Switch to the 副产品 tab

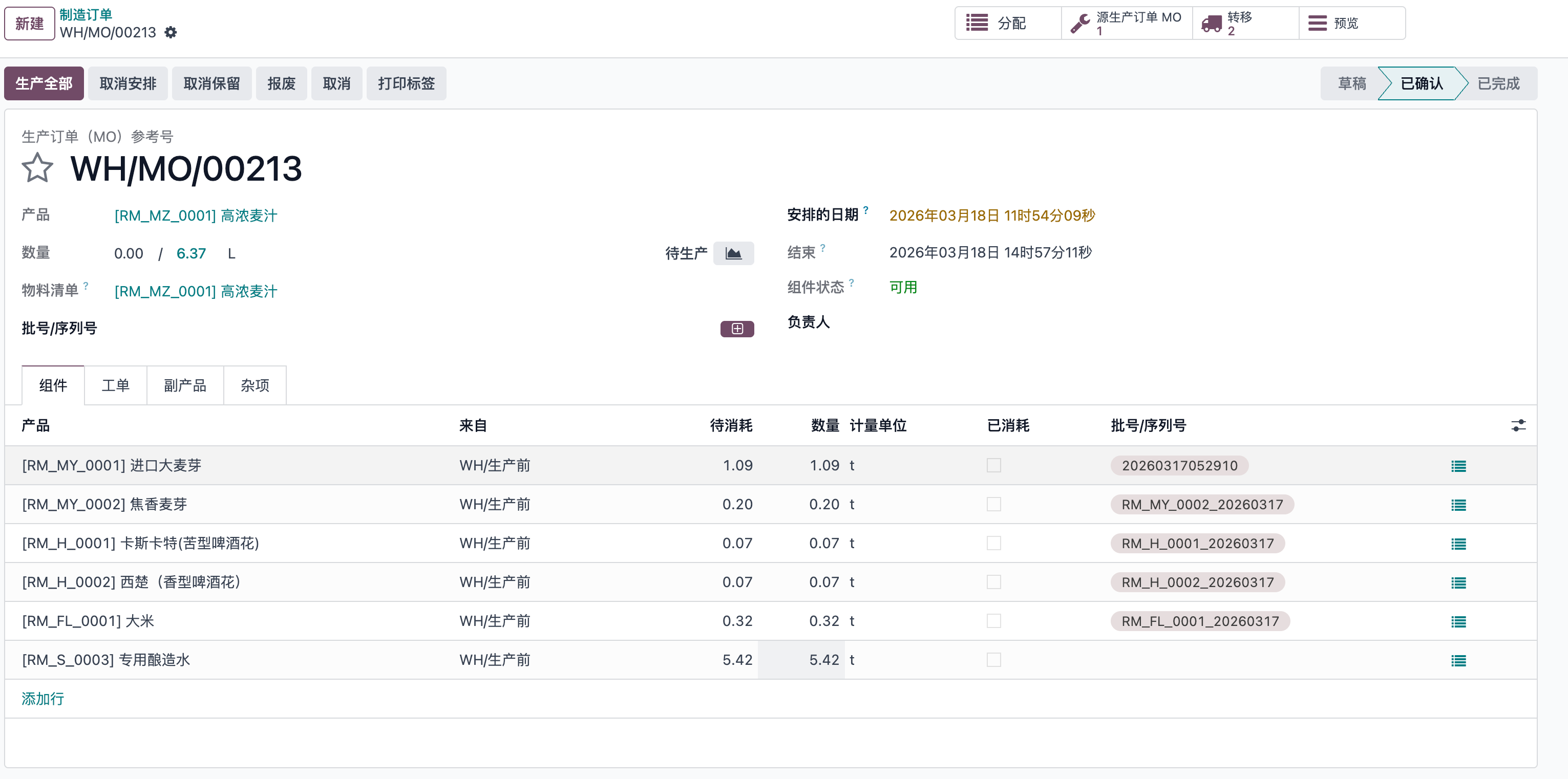coord(185,385)
